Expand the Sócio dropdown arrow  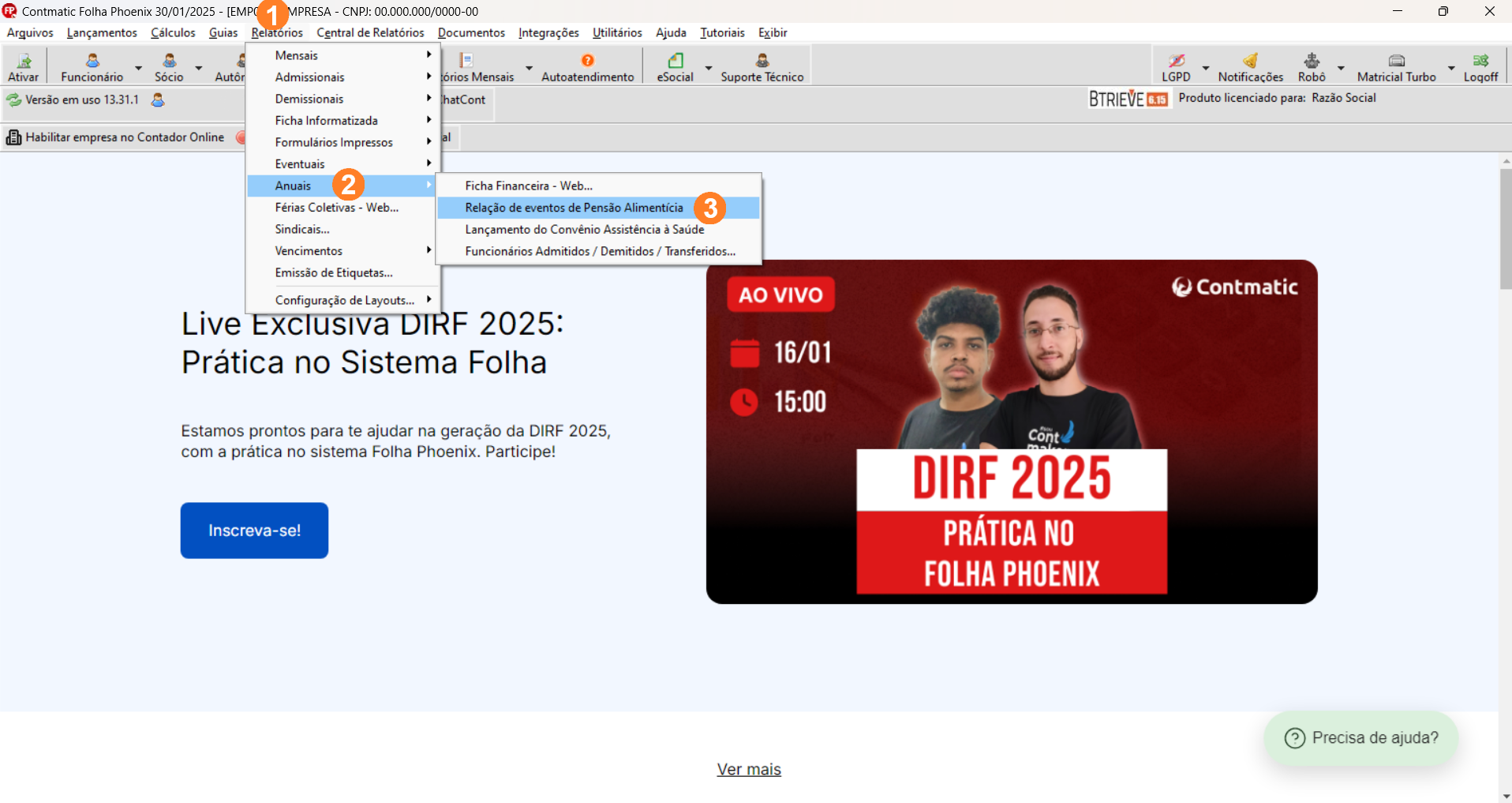[x=199, y=68]
